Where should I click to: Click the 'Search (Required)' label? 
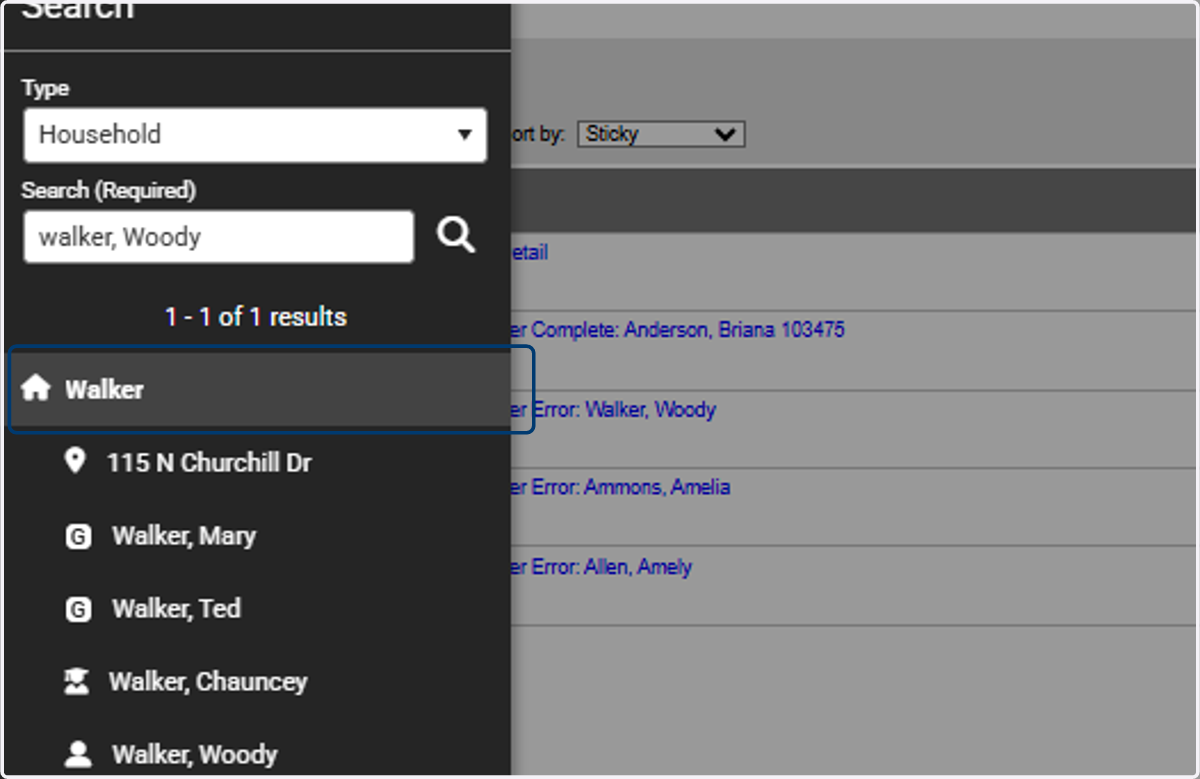(x=109, y=190)
